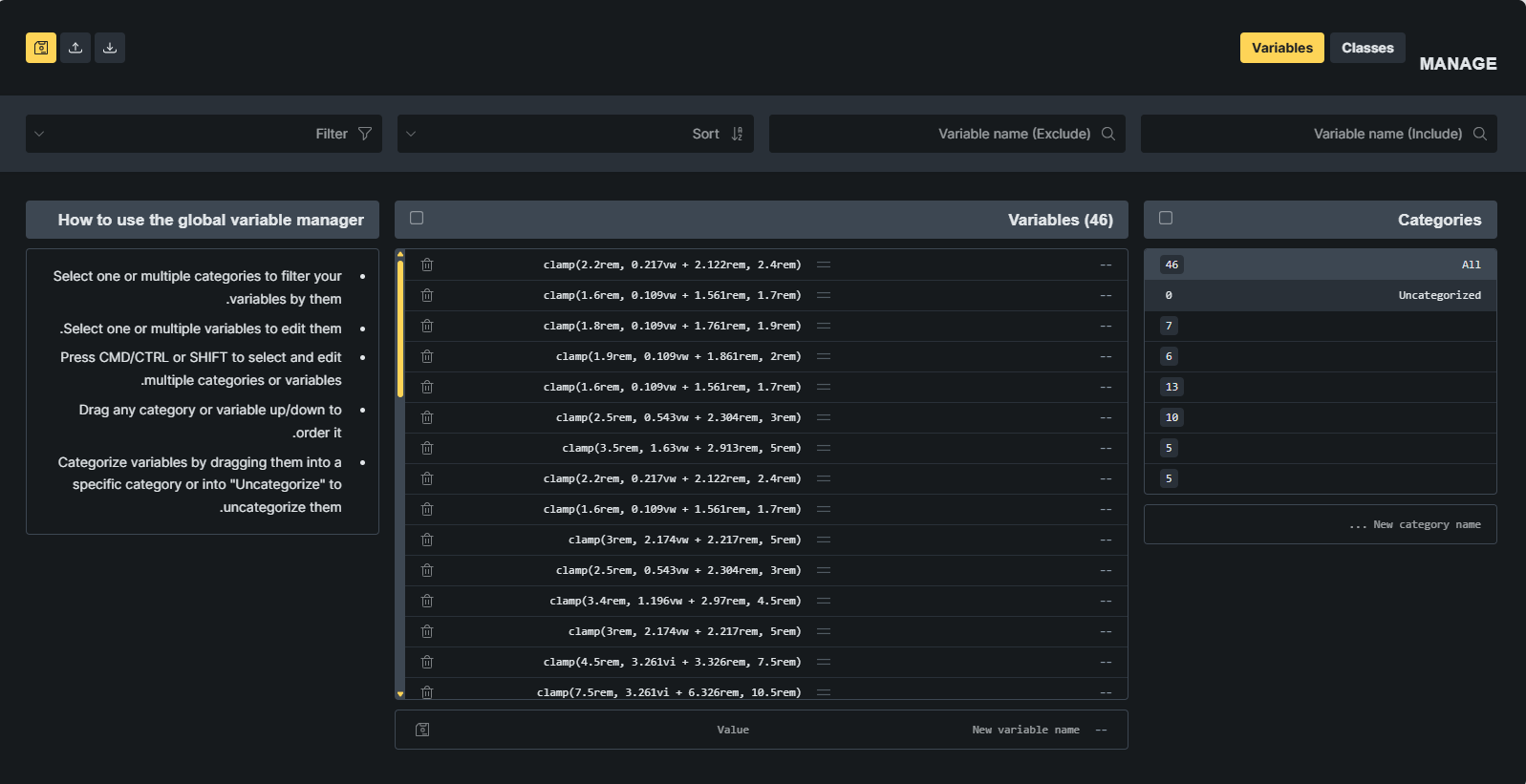Open the Sort dropdown
The image size is (1526, 784).
575,134
